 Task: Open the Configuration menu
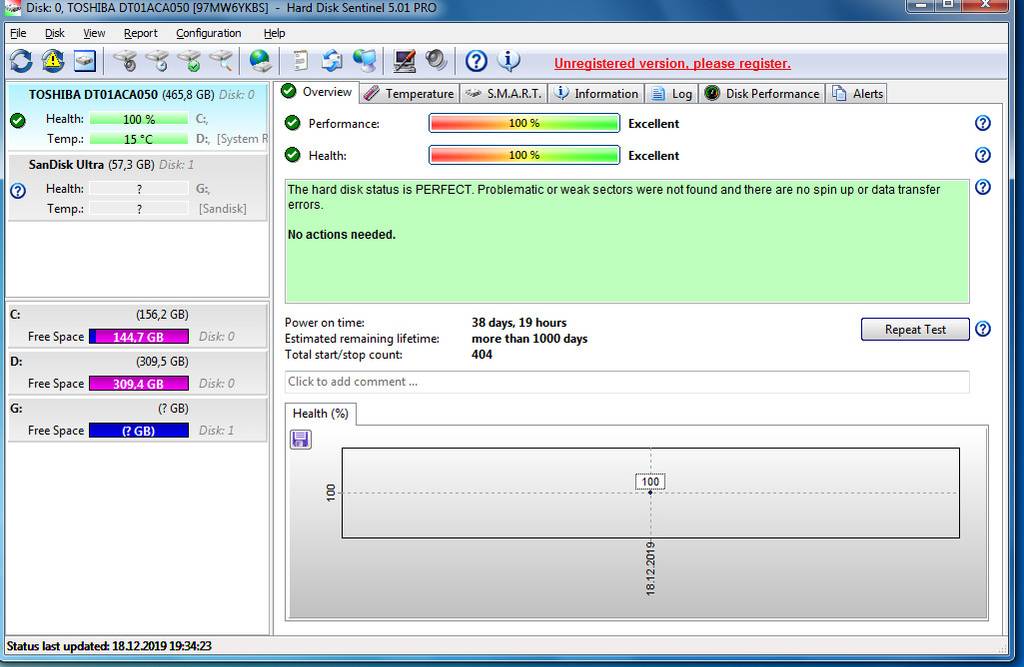tap(208, 33)
